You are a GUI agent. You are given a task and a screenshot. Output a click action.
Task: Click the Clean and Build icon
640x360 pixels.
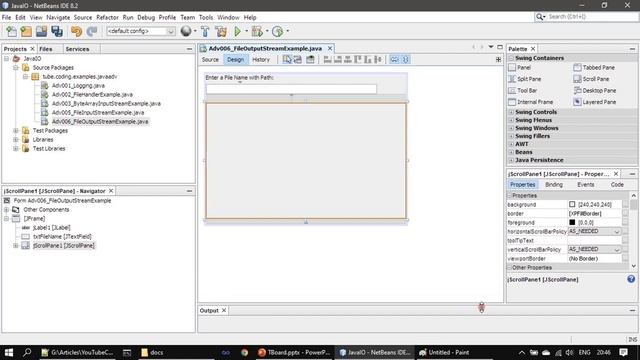(221, 31)
